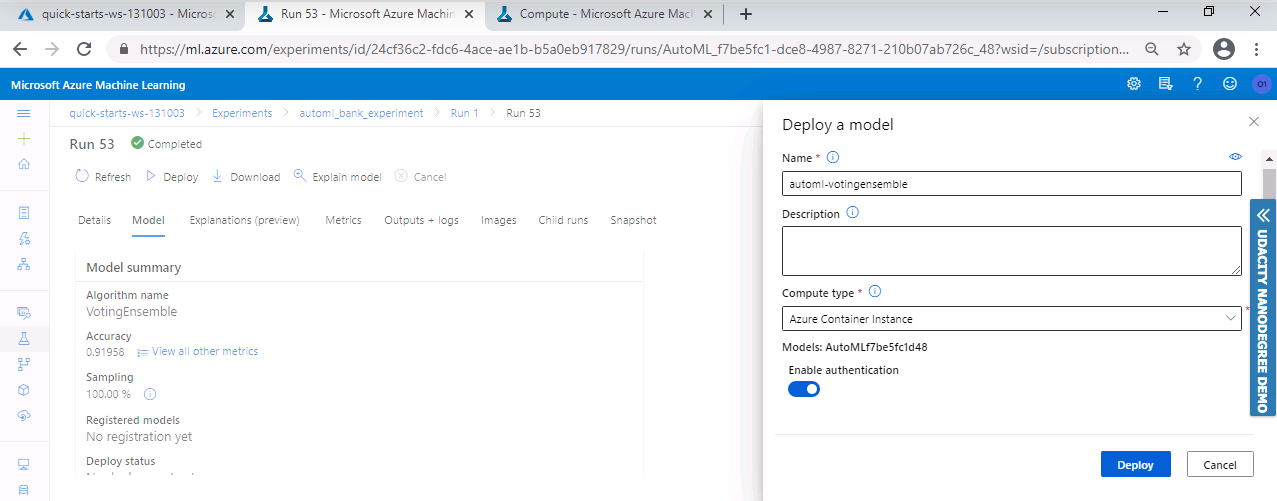Click Refresh in the run toolbar
1277x501 pixels.
(103, 176)
